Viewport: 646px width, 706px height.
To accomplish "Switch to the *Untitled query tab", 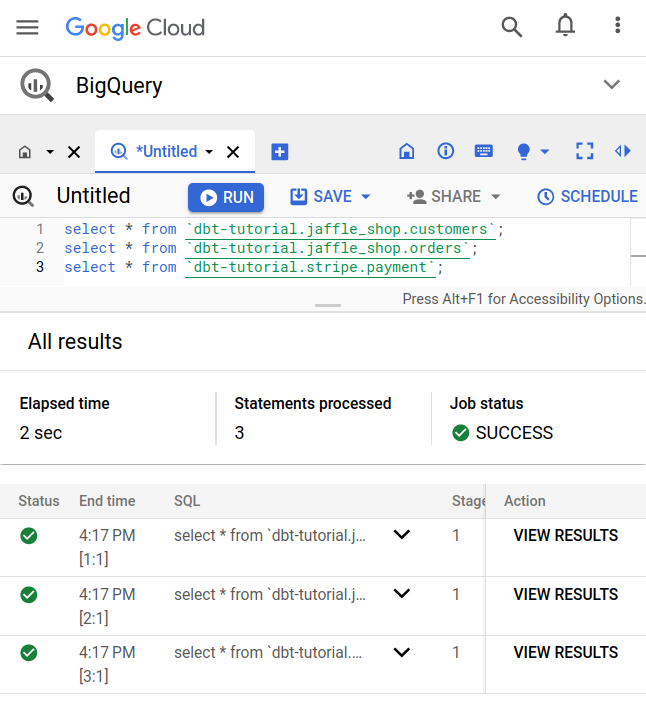I will (166, 152).
